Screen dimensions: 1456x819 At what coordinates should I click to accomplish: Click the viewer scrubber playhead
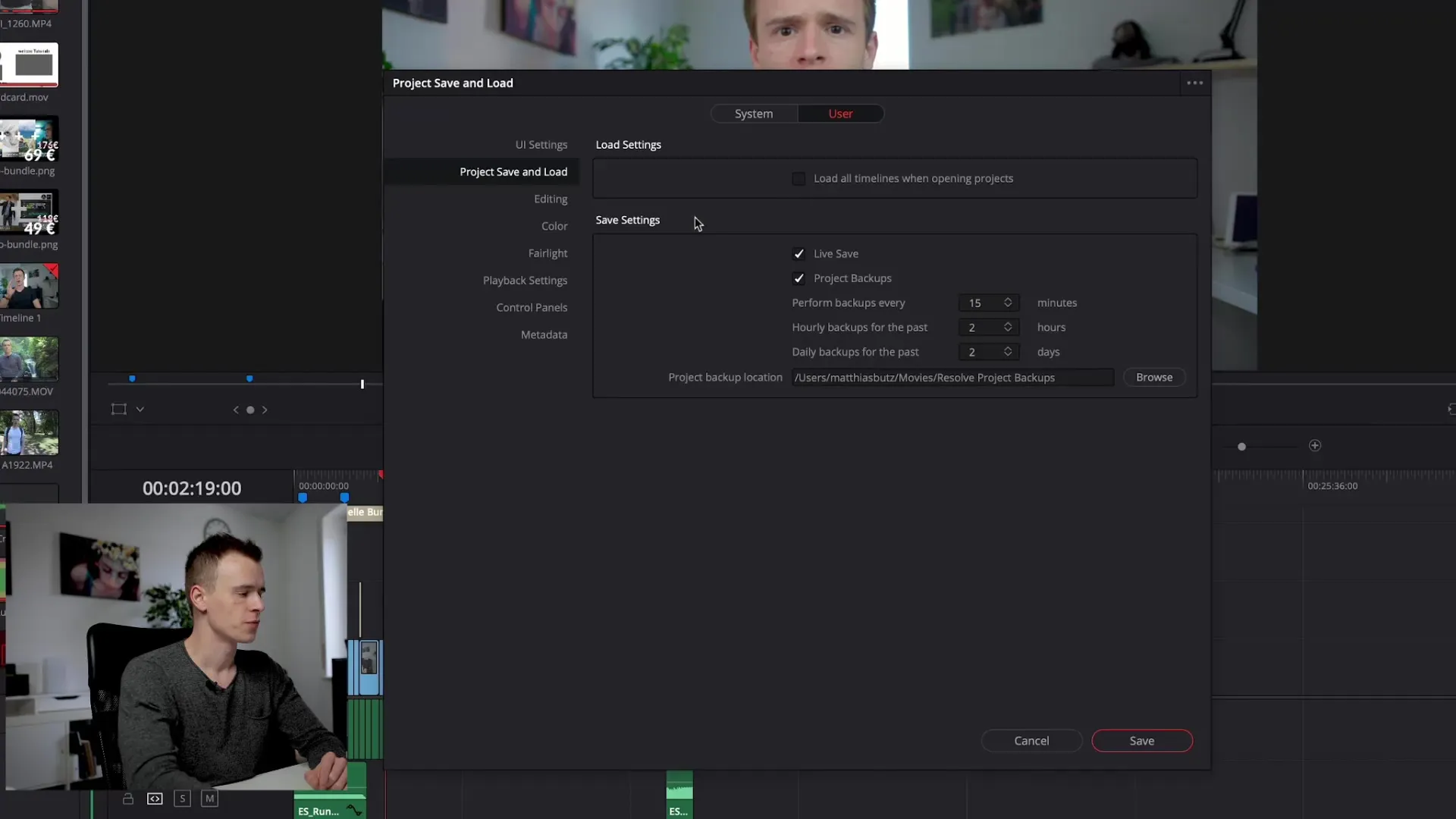pyautogui.click(x=362, y=384)
